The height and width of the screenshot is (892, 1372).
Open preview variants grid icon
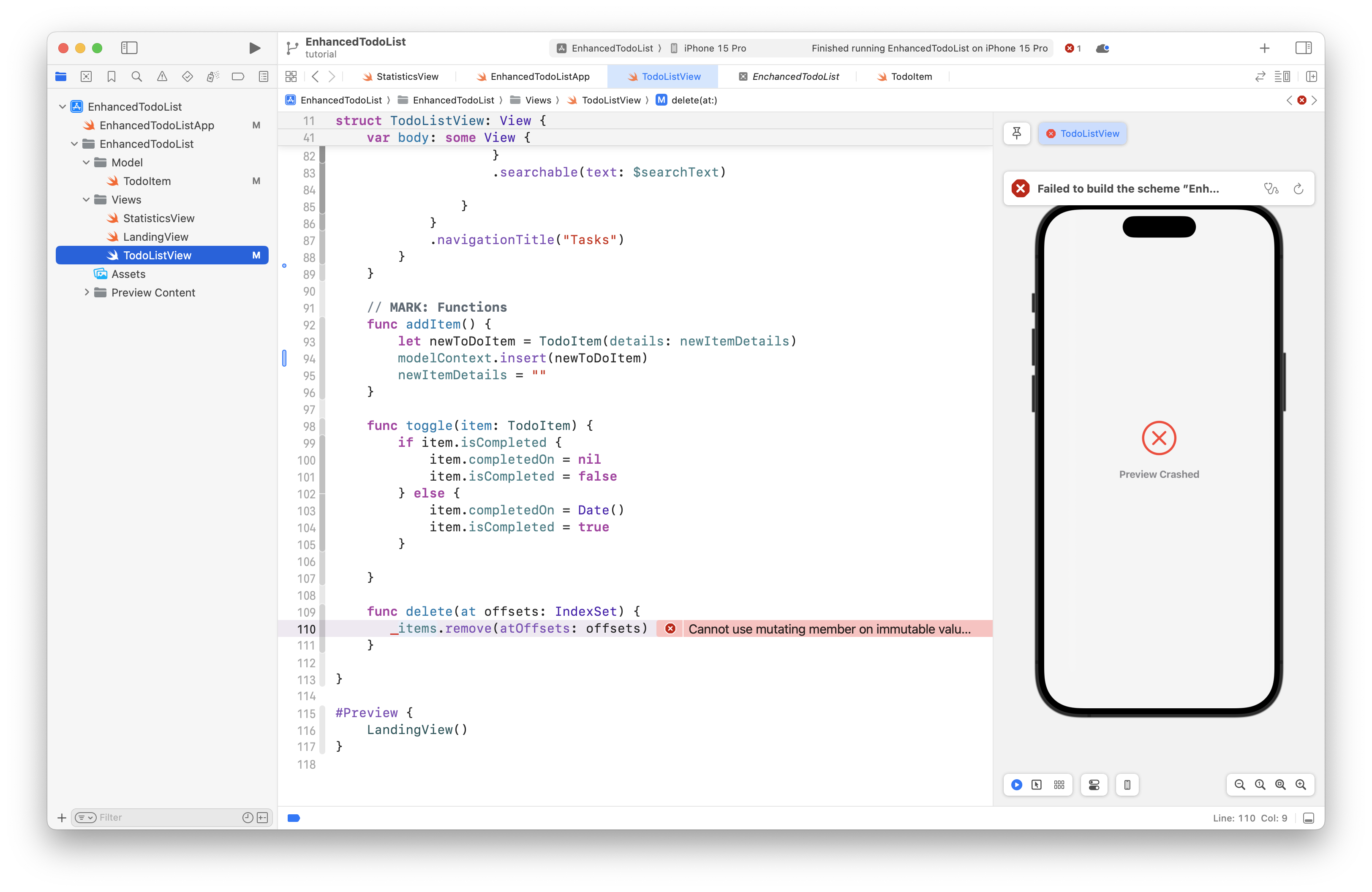tap(1059, 784)
